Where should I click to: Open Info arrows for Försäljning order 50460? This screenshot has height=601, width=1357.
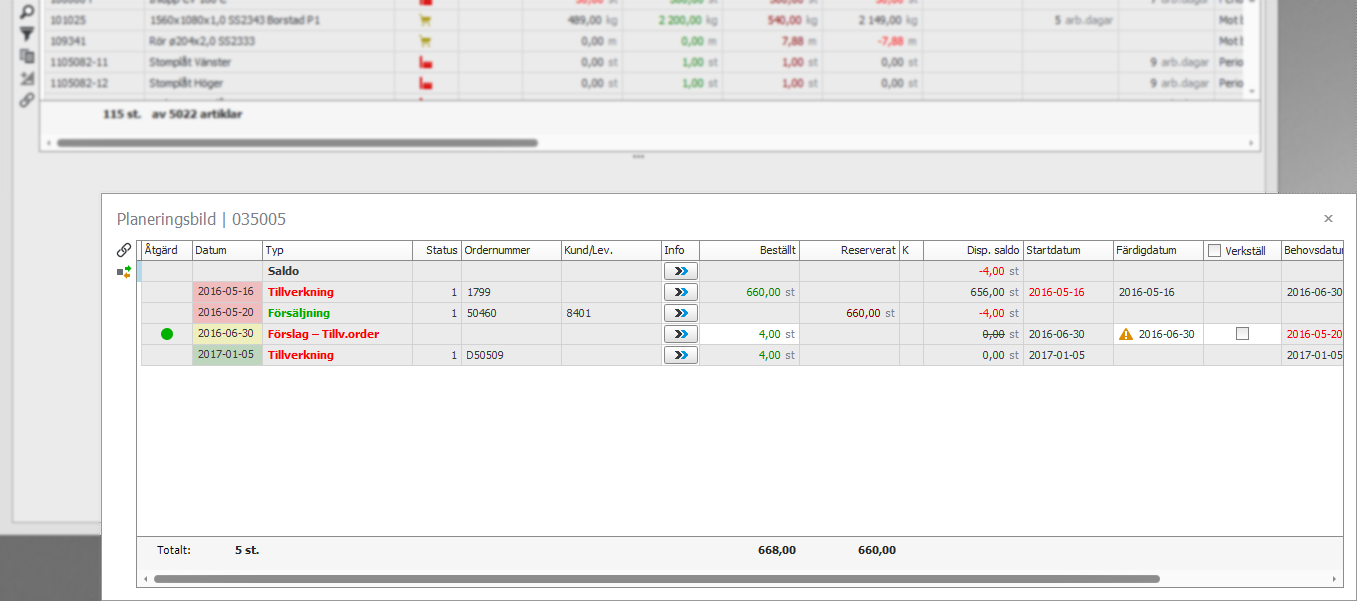tap(681, 313)
